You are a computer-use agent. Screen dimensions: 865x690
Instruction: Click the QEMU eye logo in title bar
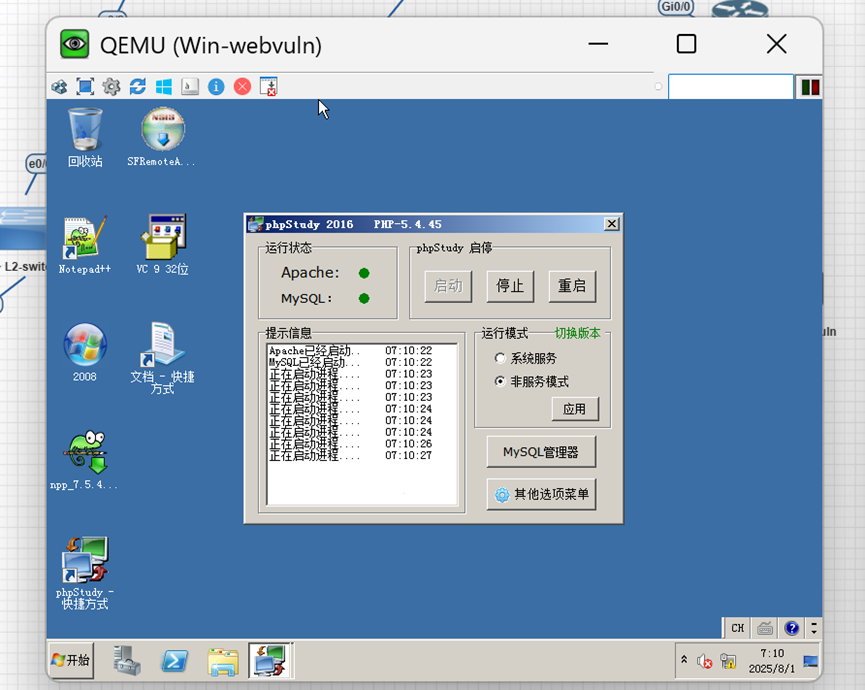click(x=74, y=44)
